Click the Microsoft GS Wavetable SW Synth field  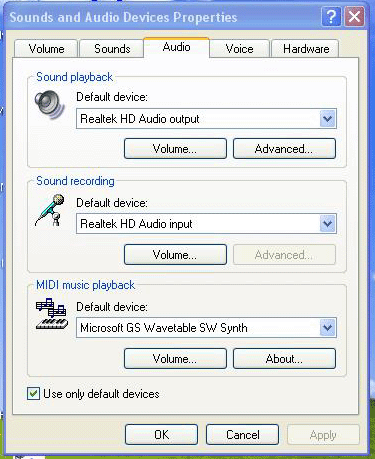(206, 328)
